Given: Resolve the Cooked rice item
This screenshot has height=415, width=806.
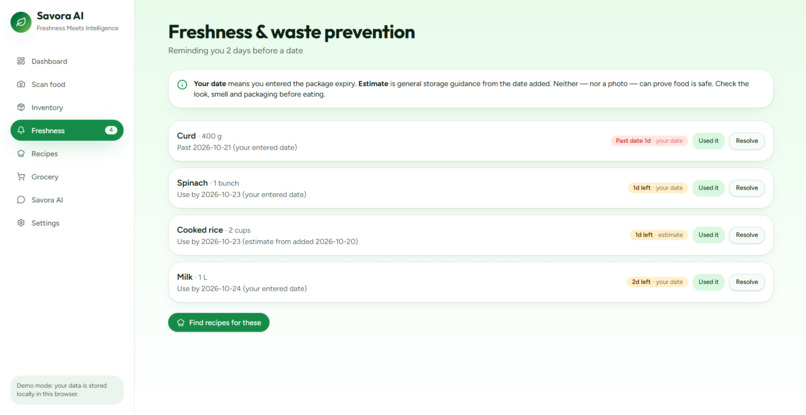Looking at the screenshot, I should click(x=747, y=235).
